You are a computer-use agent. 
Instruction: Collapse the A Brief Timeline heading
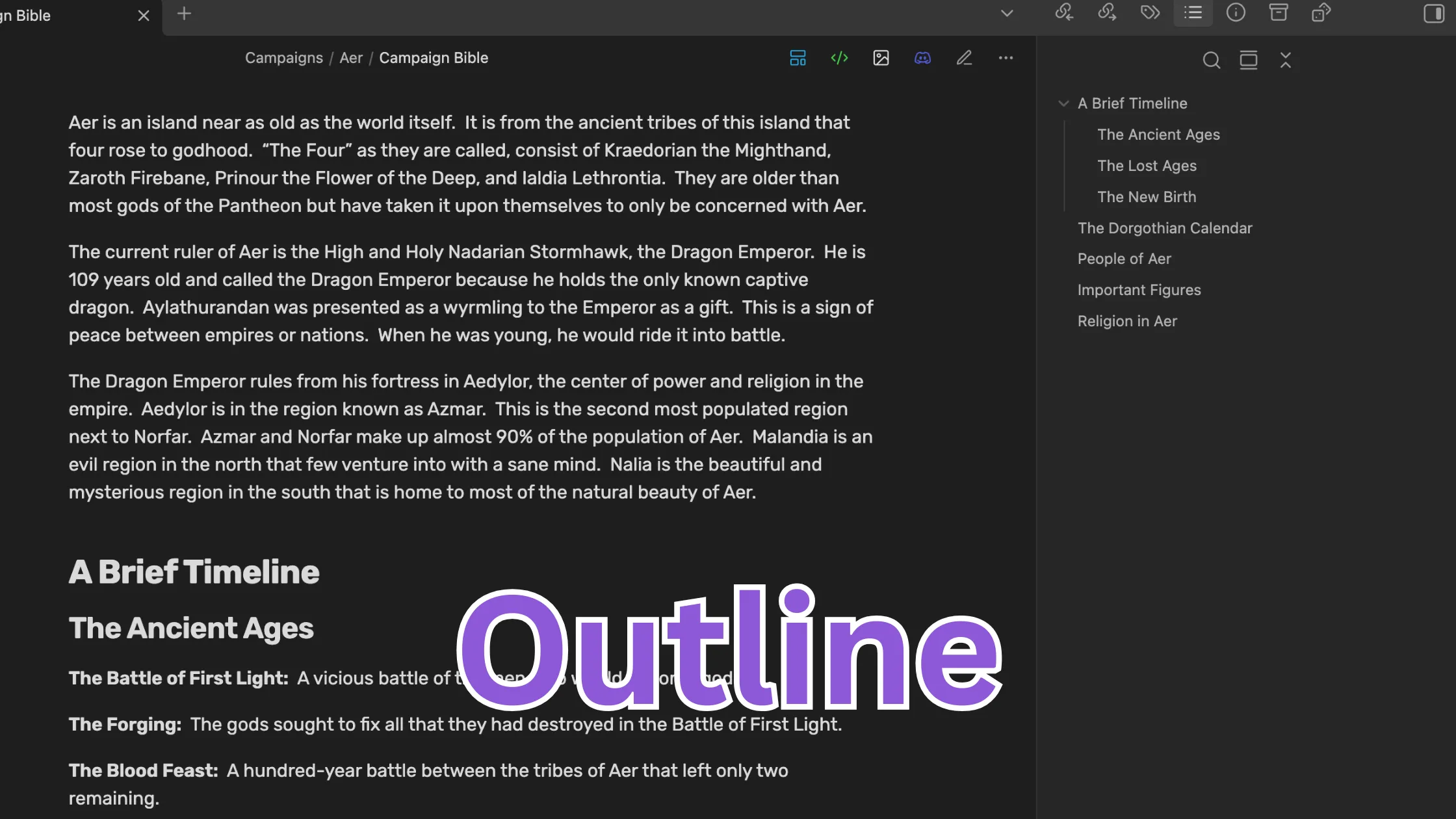point(1063,103)
